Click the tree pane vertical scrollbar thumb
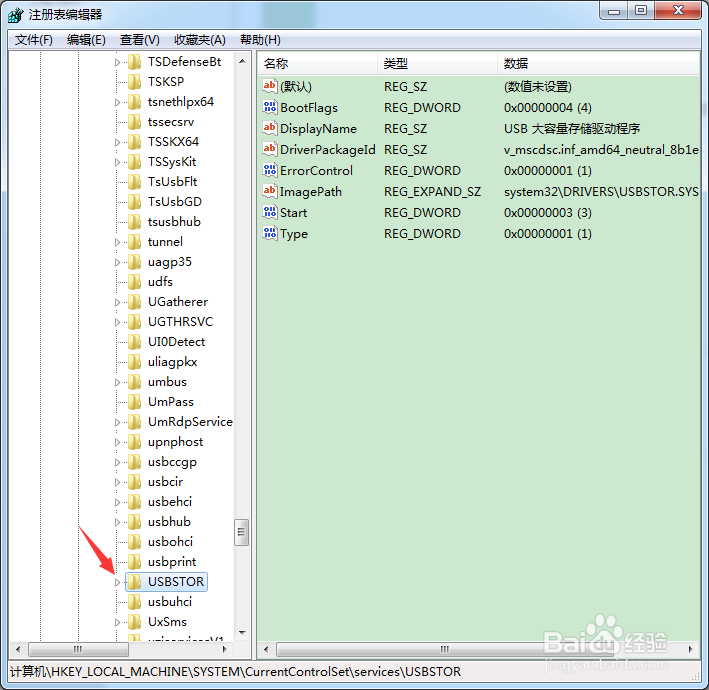This screenshot has width=709, height=690. pos(241,532)
